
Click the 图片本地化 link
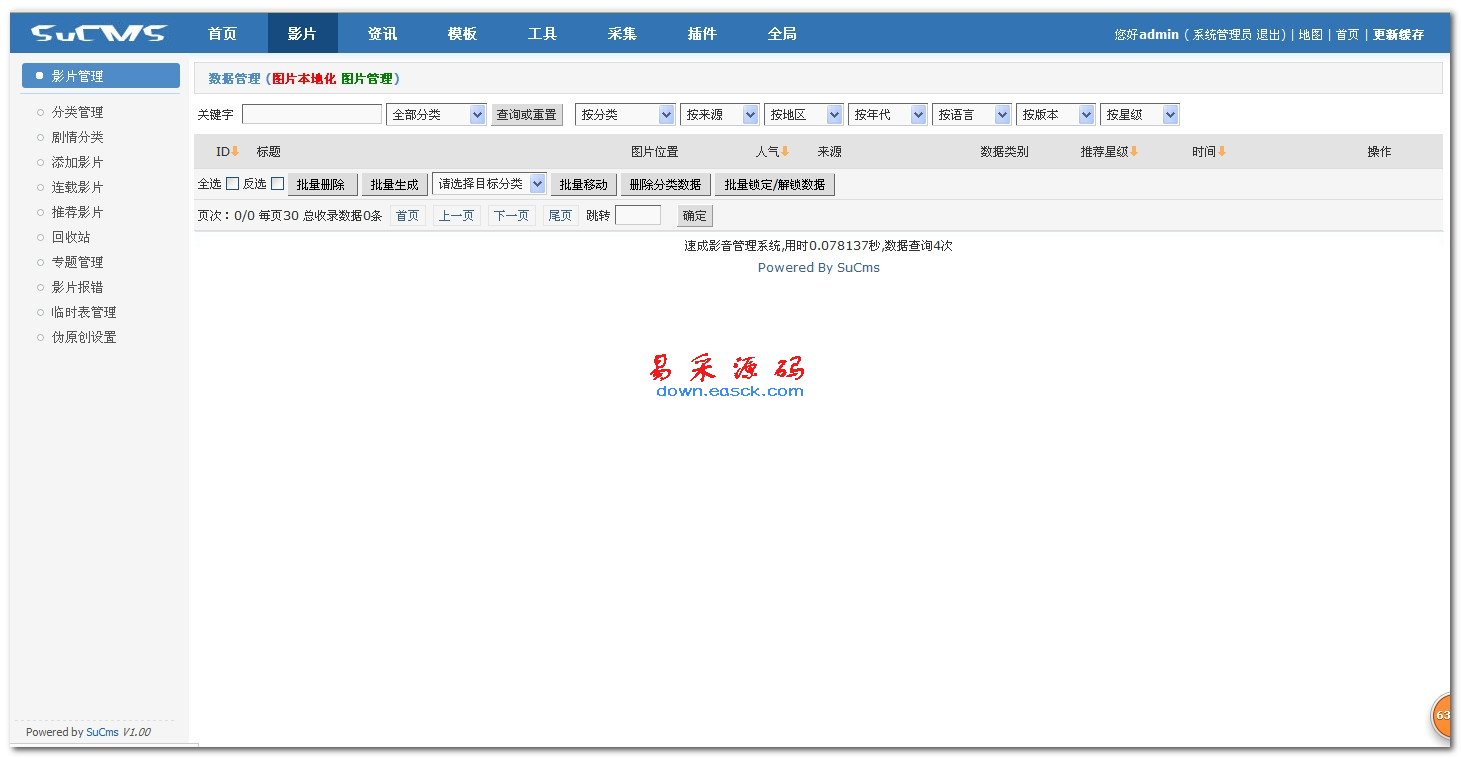tap(304, 78)
